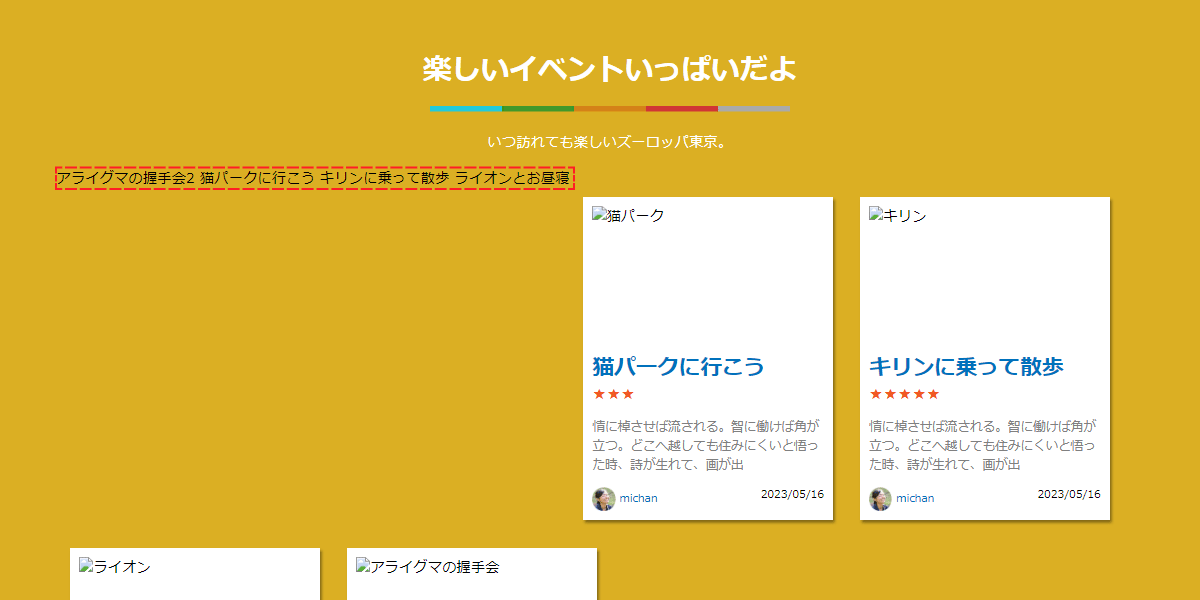This screenshot has width=1200, height=600.
Task: Click the アライグマの握手会 image placeholder
Action: point(428,567)
